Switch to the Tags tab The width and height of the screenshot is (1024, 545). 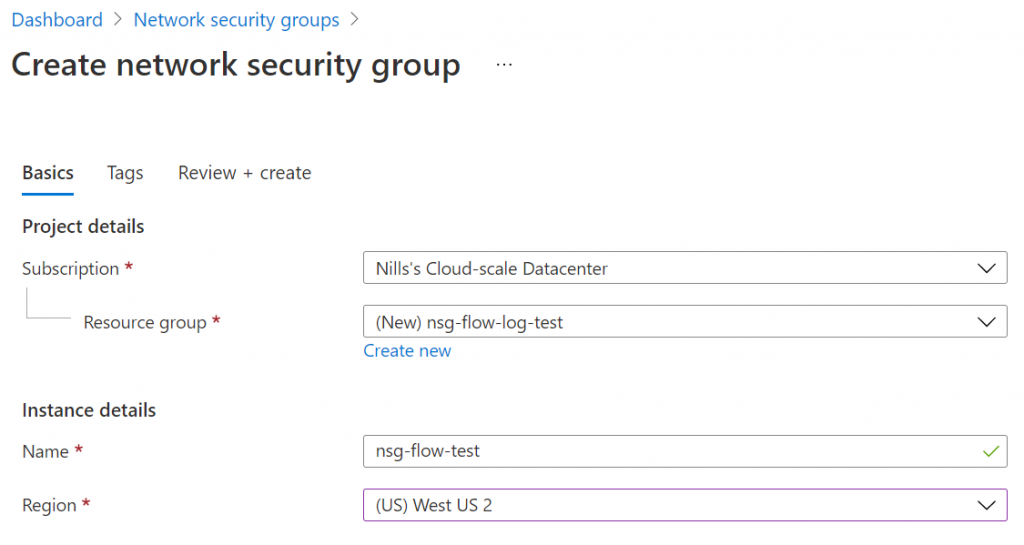(125, 173)
